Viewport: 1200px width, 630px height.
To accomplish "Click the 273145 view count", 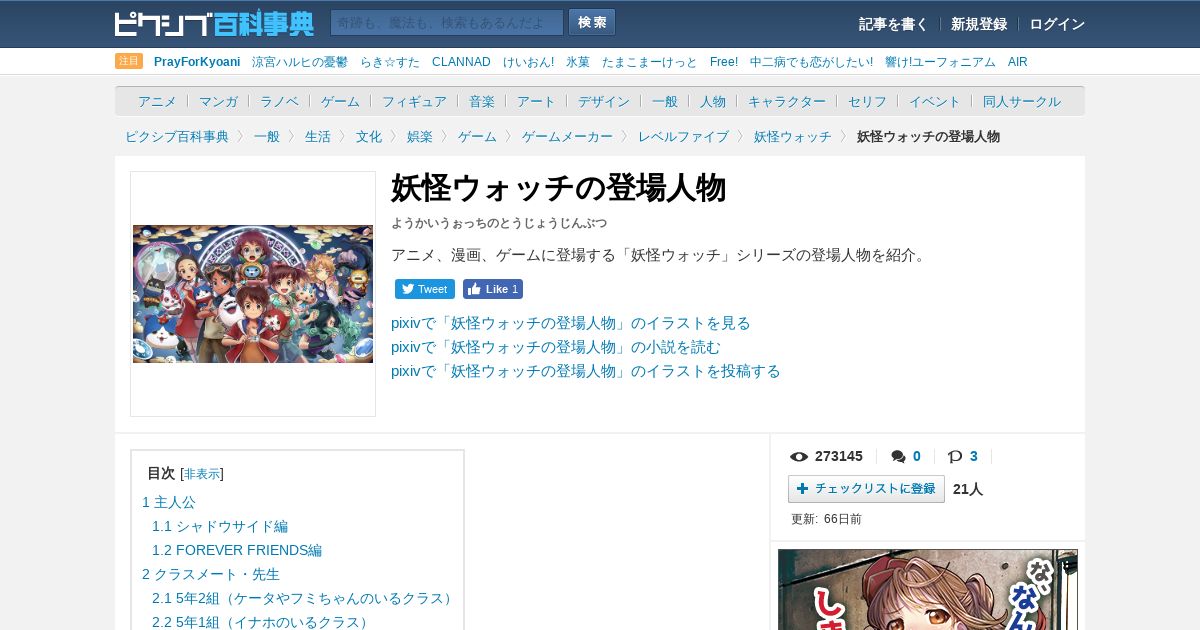I will [839, 456].
